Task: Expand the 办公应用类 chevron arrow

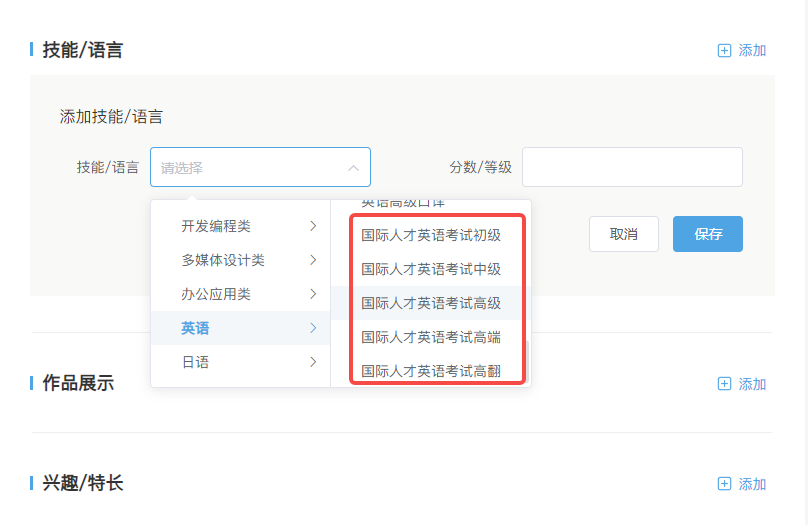Action: coord(313,294)
